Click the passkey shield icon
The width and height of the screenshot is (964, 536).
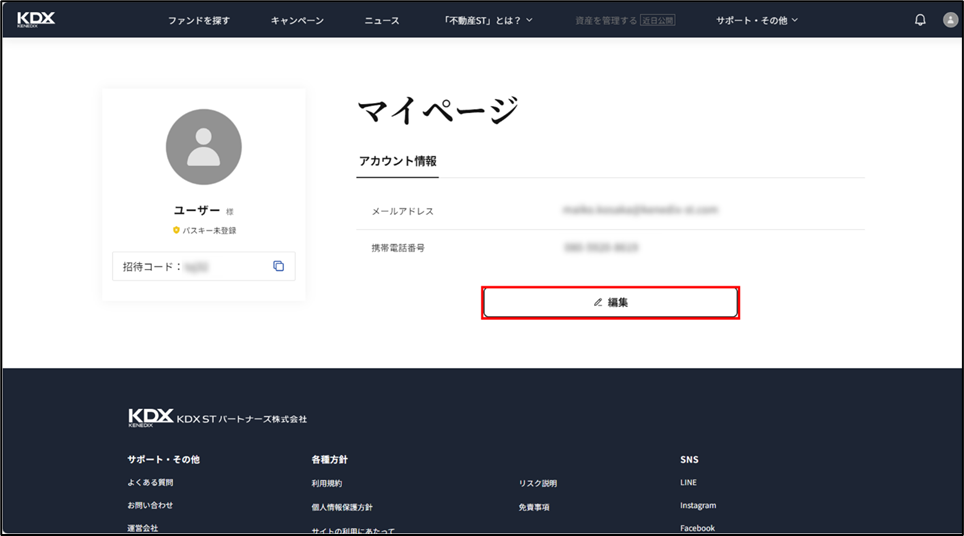pos(176,230)
